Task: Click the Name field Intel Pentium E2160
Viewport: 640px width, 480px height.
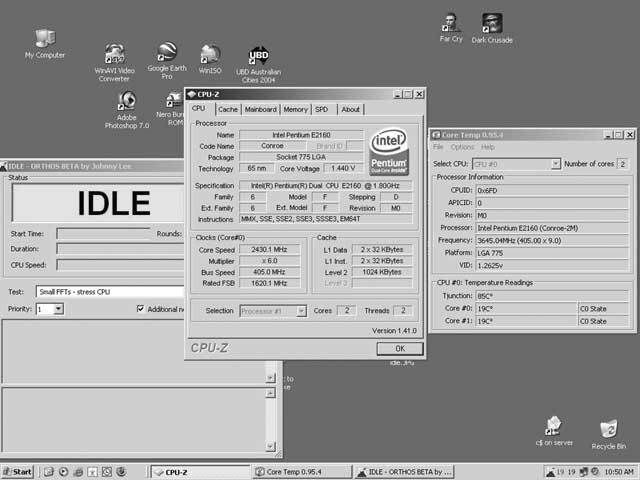Action: [x=301, y=135]
